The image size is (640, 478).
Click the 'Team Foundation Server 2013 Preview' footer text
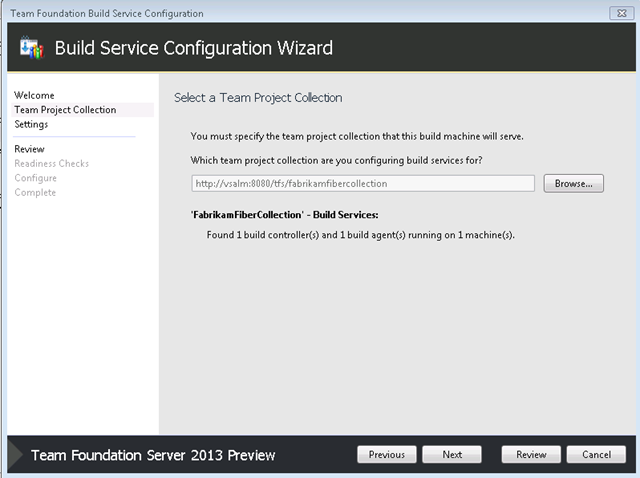153,455
